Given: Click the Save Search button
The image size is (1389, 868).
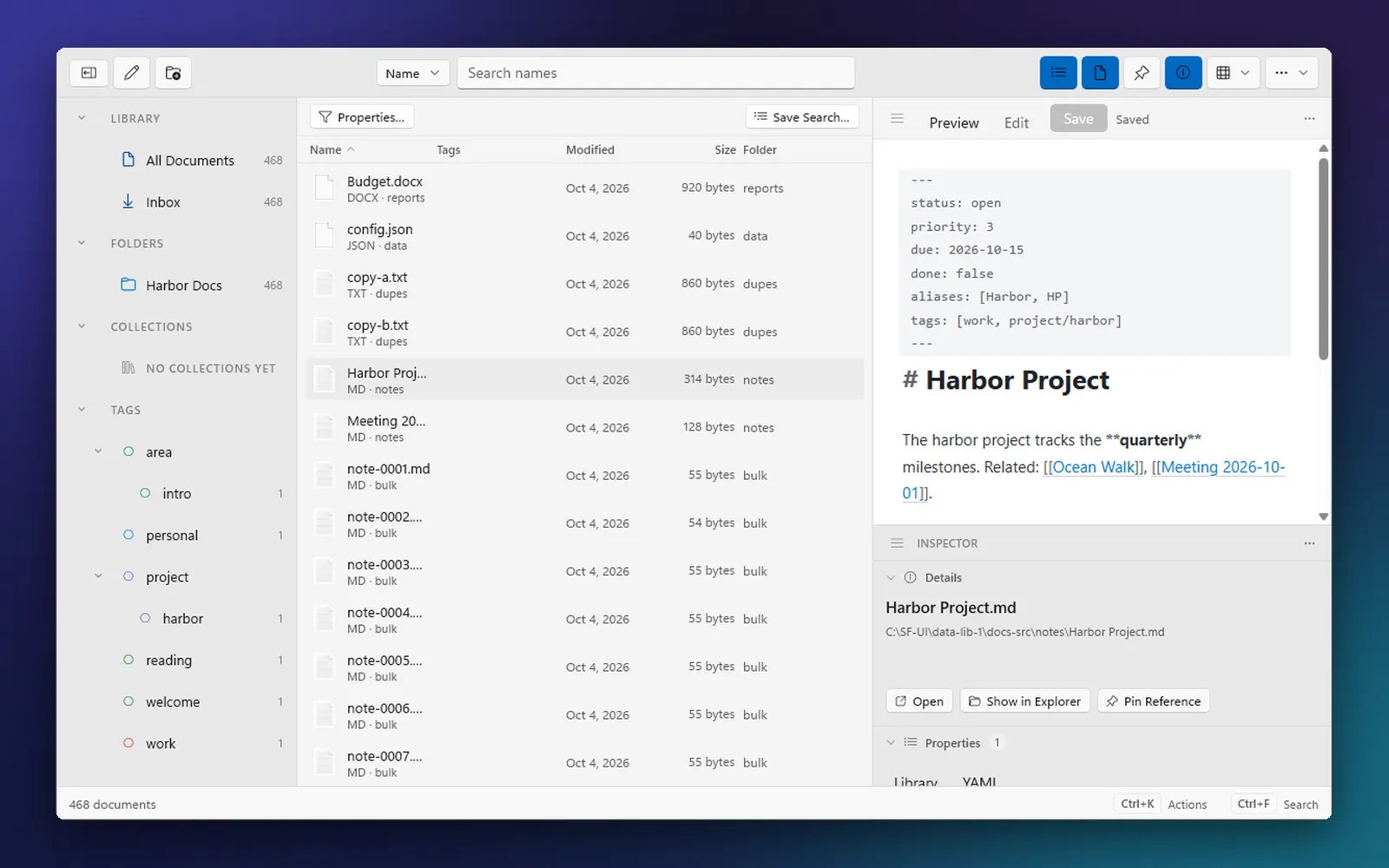Looking at the screenshot, I should pos(802,117).
